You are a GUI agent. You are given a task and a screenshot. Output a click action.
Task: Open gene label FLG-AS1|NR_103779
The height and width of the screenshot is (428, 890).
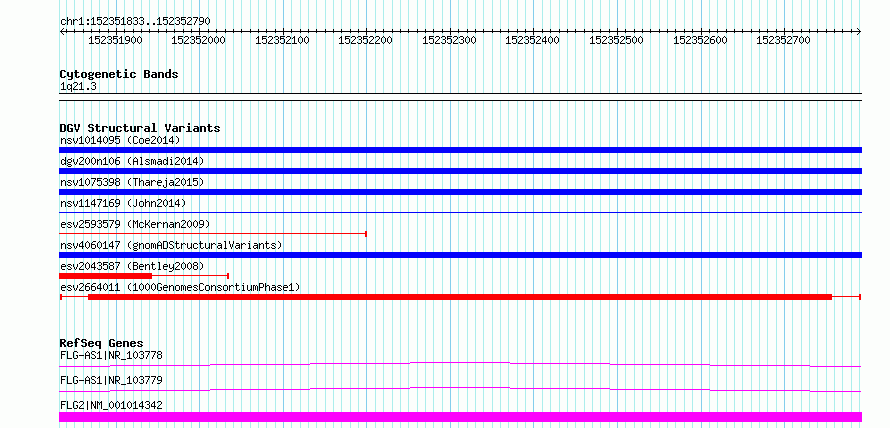coord(111,380)
